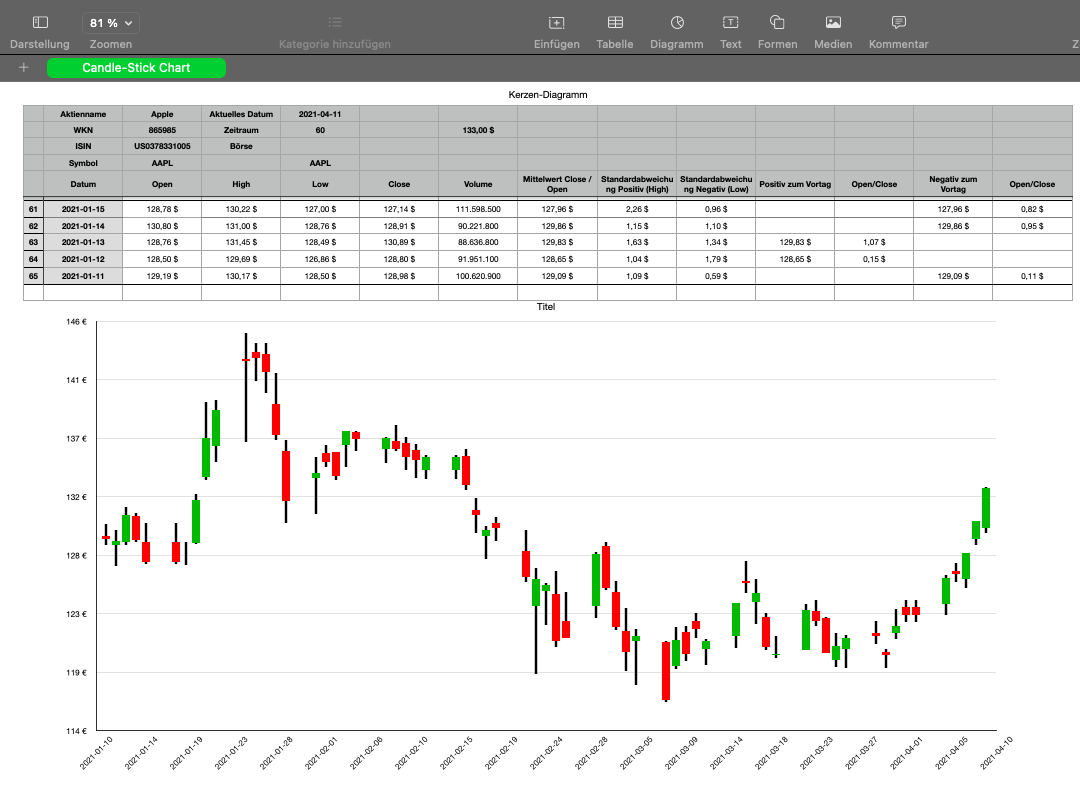Insert a text box with Text icon
The height and width of the screenshot is (788, 1080).
[x=731, y=22]
